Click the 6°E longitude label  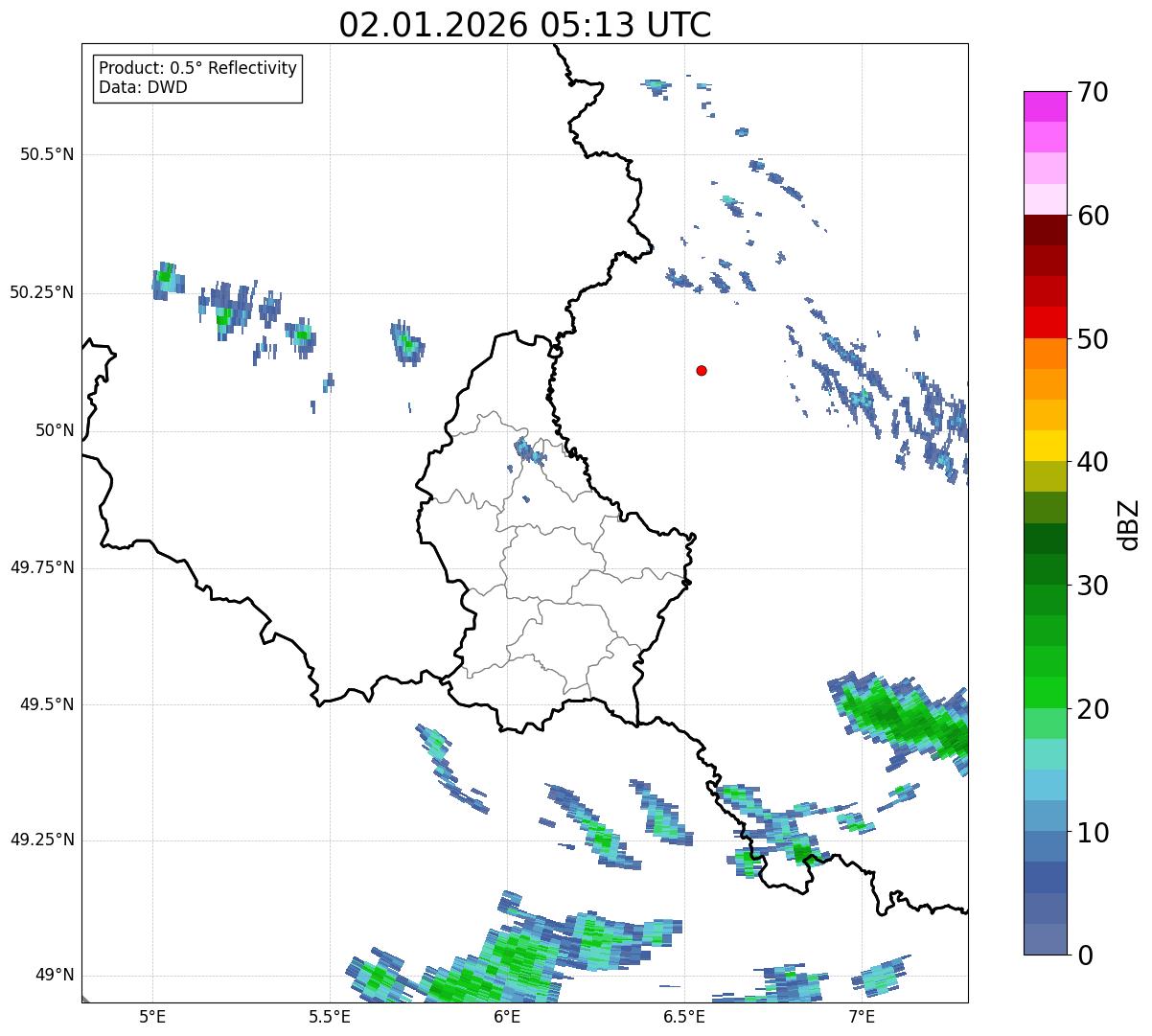click(507, 1016)
